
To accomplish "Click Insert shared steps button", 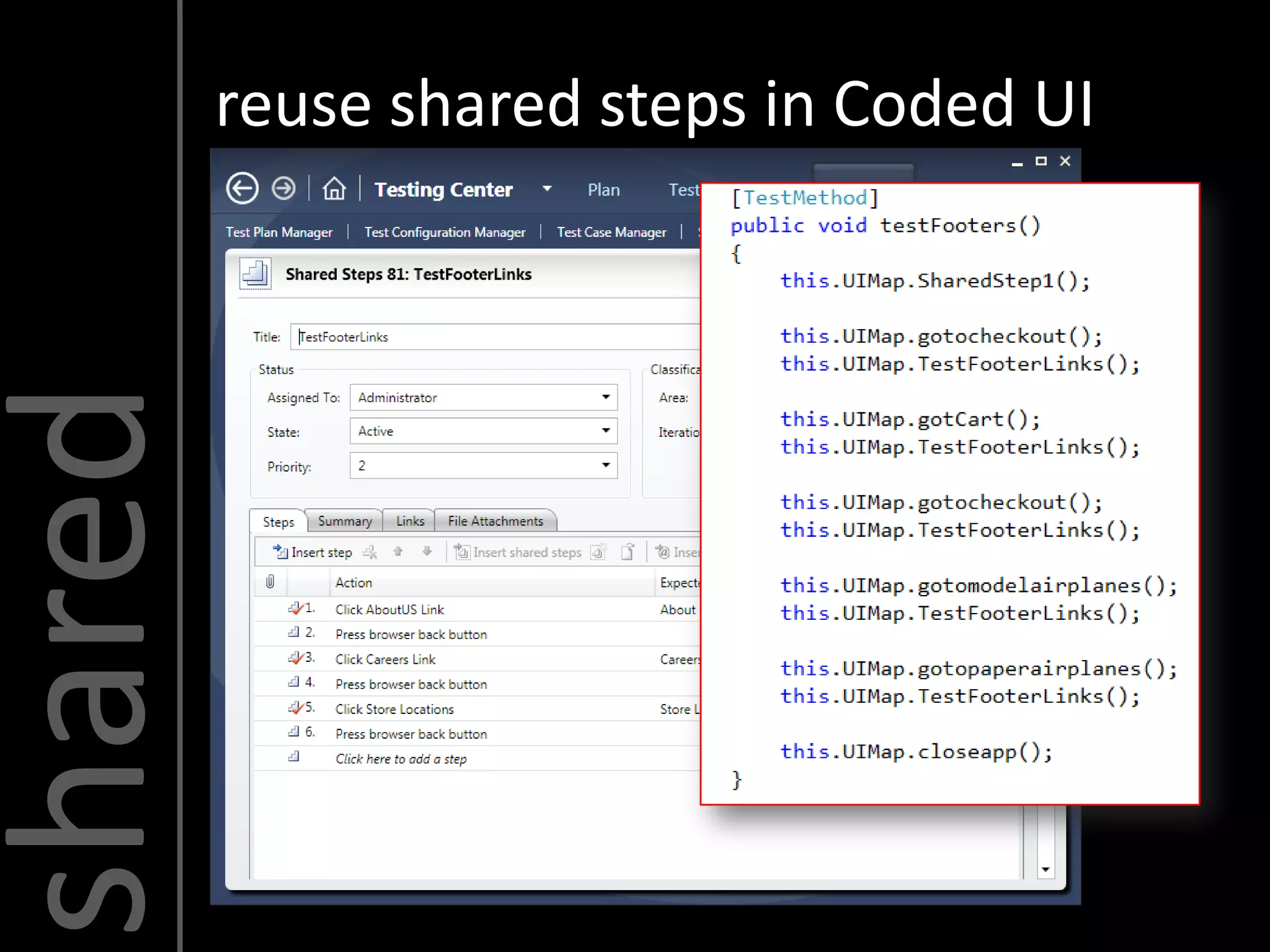I will pyautogui.click(x=518, y=552).
